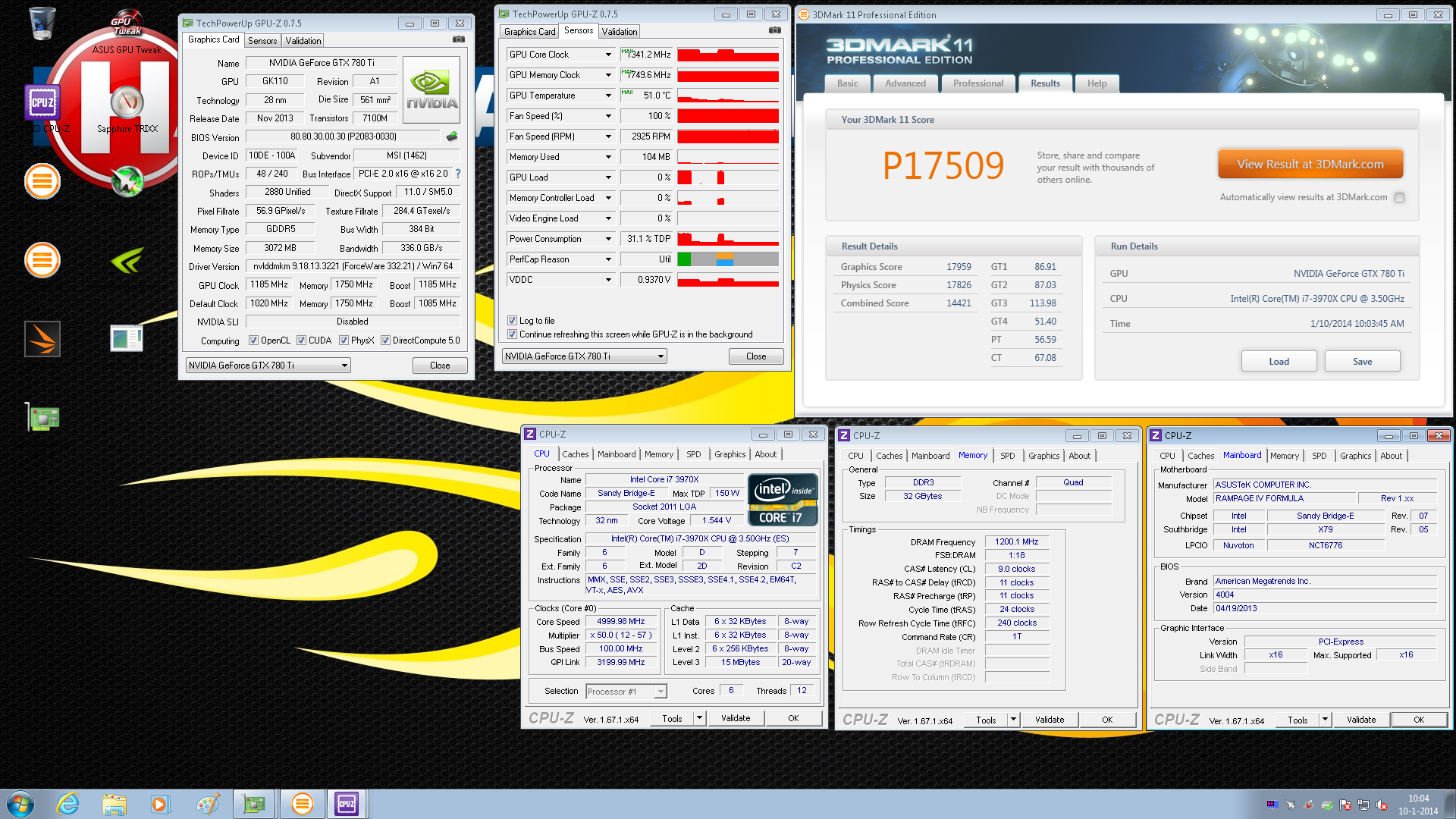This screenshot has height=819, width=1456.
Task: Open MSI Afterburner desktop shortcut
Action: pos(127,181)
